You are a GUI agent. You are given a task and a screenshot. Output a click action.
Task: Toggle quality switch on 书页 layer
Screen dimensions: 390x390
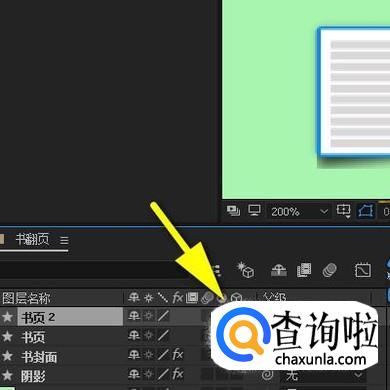click(x=163, y=335)
